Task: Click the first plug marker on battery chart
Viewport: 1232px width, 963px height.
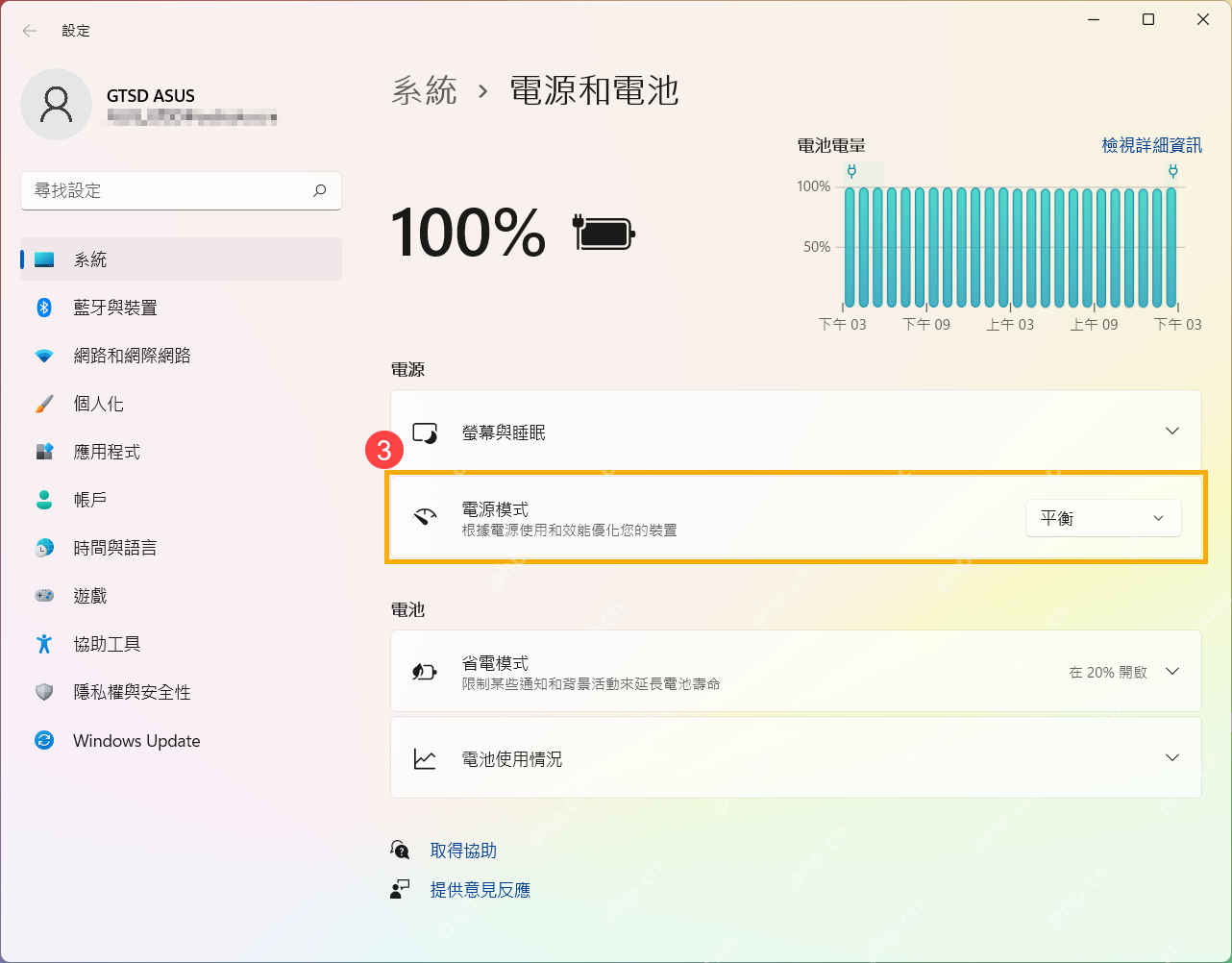Action: 850,172
